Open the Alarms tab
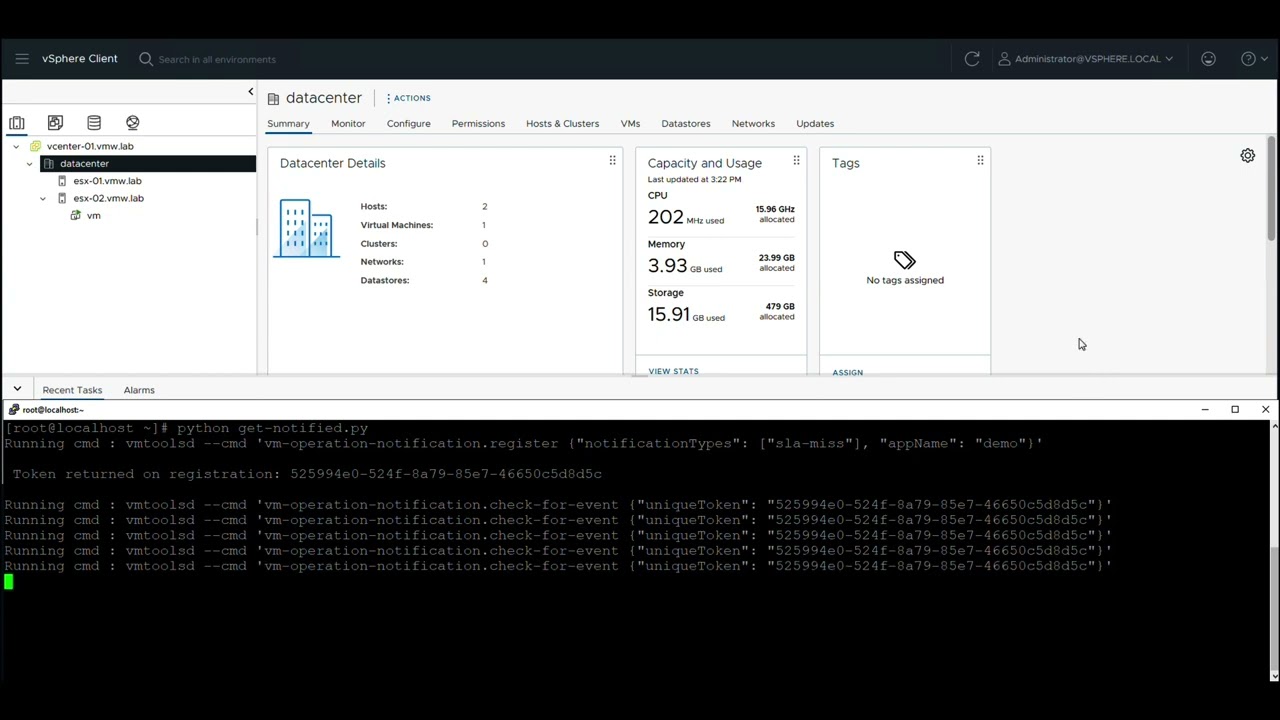 (x=139, y=390)
